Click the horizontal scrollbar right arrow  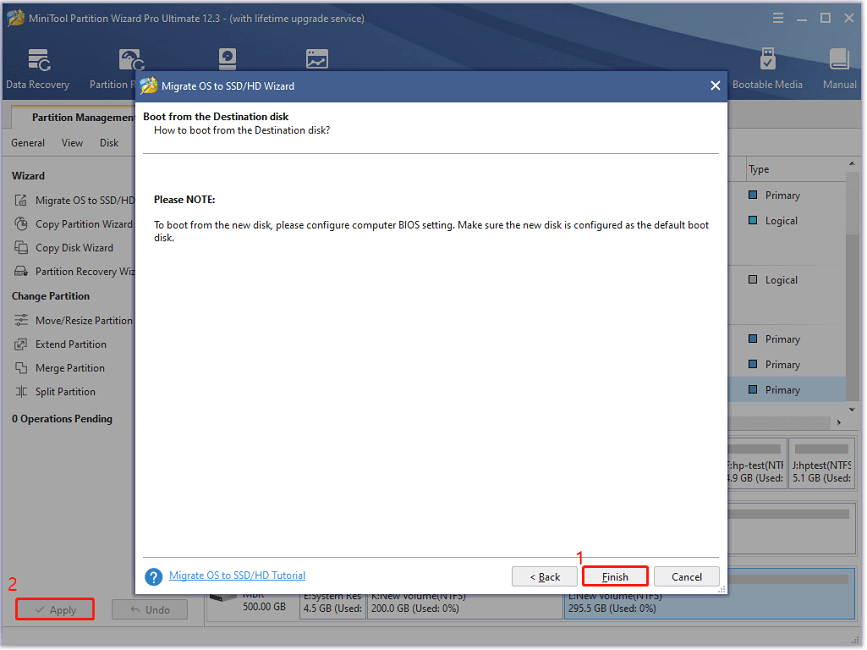click(839, 423)
